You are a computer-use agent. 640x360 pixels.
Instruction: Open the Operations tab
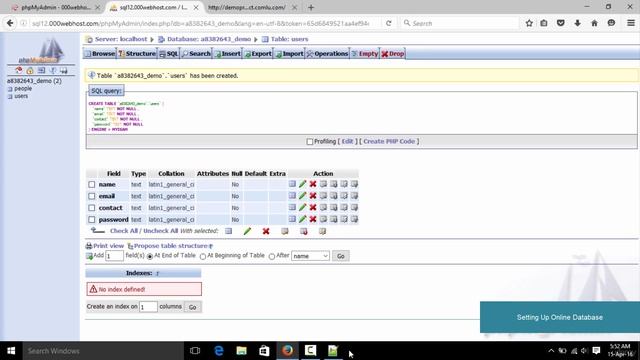[x=327, y=53]
